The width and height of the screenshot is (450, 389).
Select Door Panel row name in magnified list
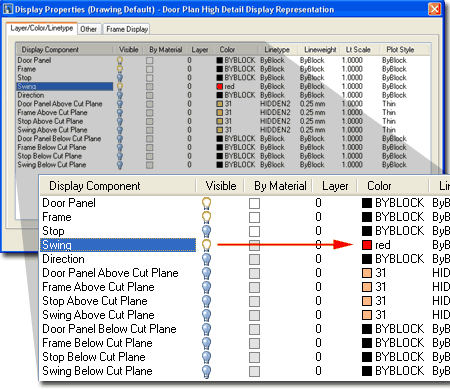point(69,203)
